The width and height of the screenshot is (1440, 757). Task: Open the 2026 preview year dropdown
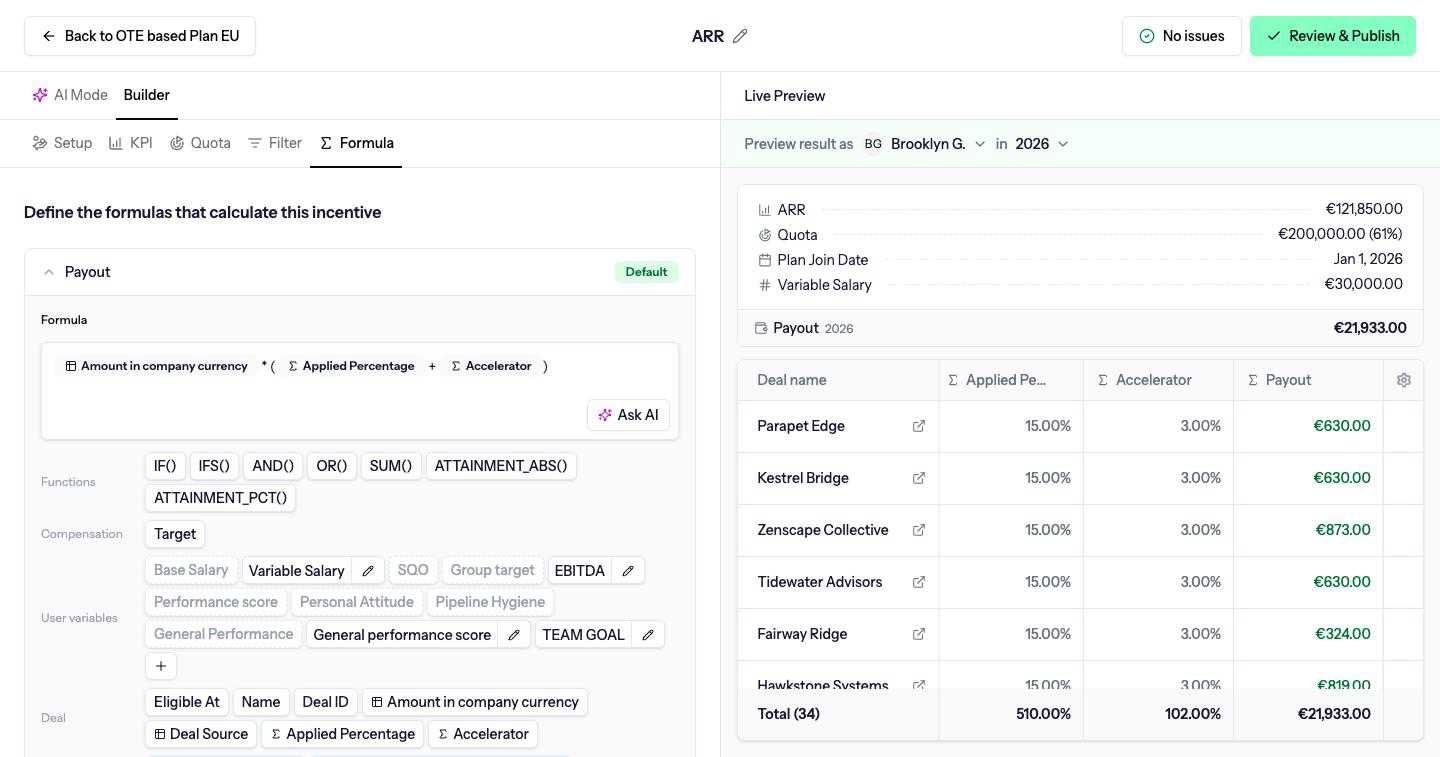[1042, 144]
